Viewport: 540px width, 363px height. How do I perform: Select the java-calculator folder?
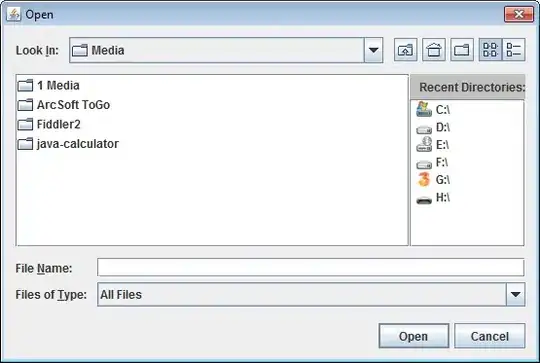point(68,144)
